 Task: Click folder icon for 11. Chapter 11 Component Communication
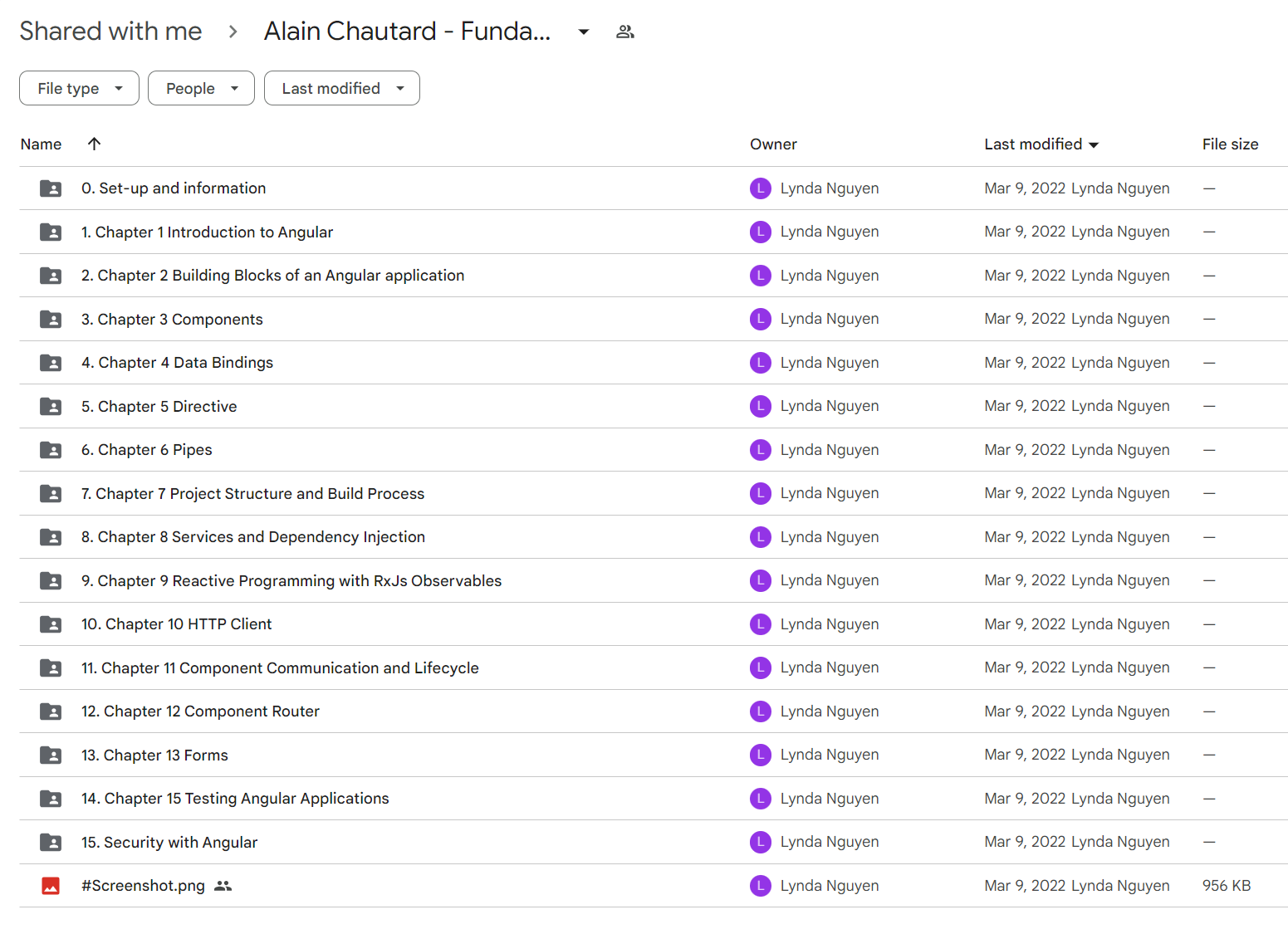point(51,668)
